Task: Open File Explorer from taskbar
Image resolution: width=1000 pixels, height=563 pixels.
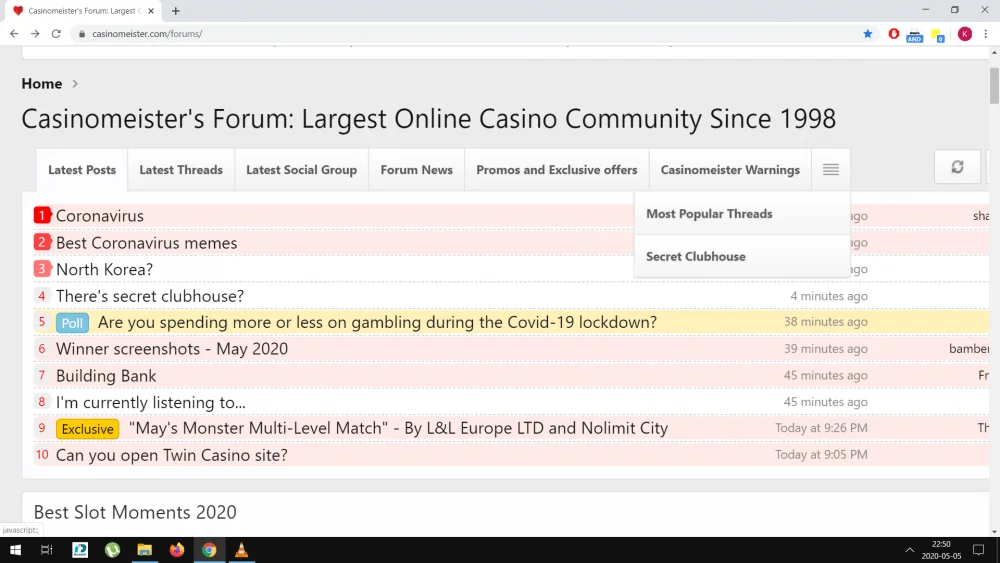Action: [x=145, y=550]
